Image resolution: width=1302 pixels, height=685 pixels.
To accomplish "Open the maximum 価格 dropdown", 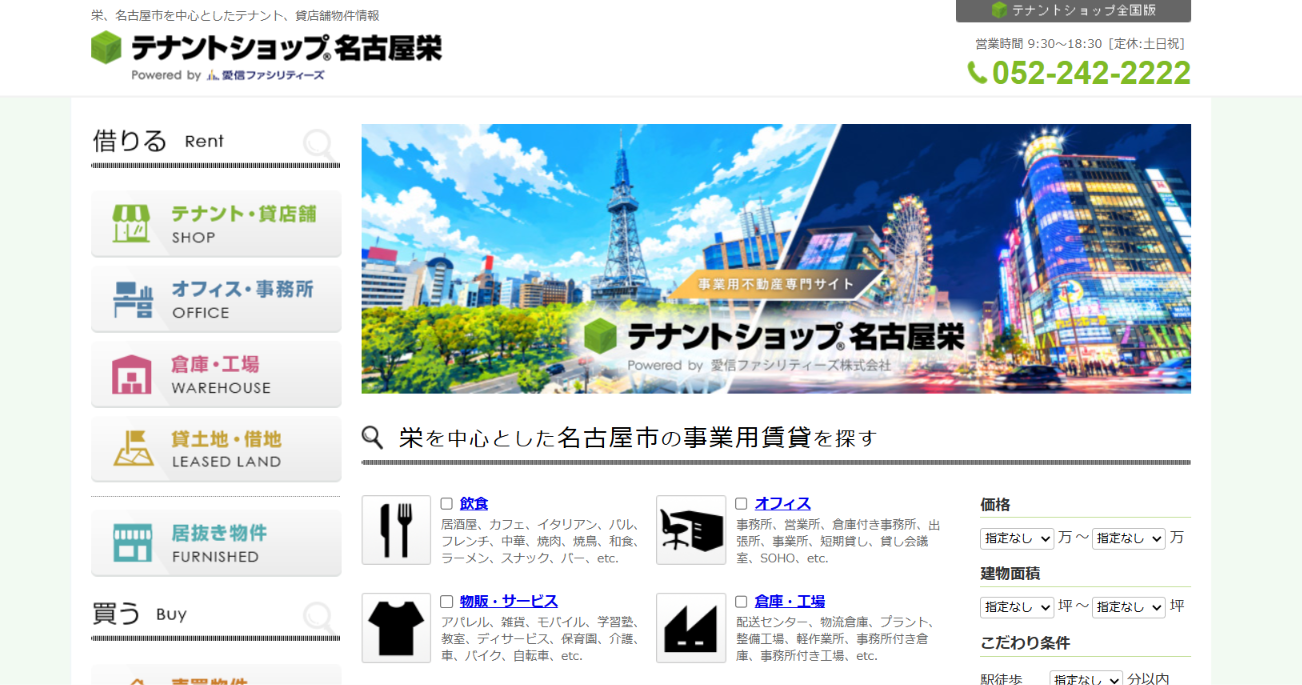I will coord(1129,538).
